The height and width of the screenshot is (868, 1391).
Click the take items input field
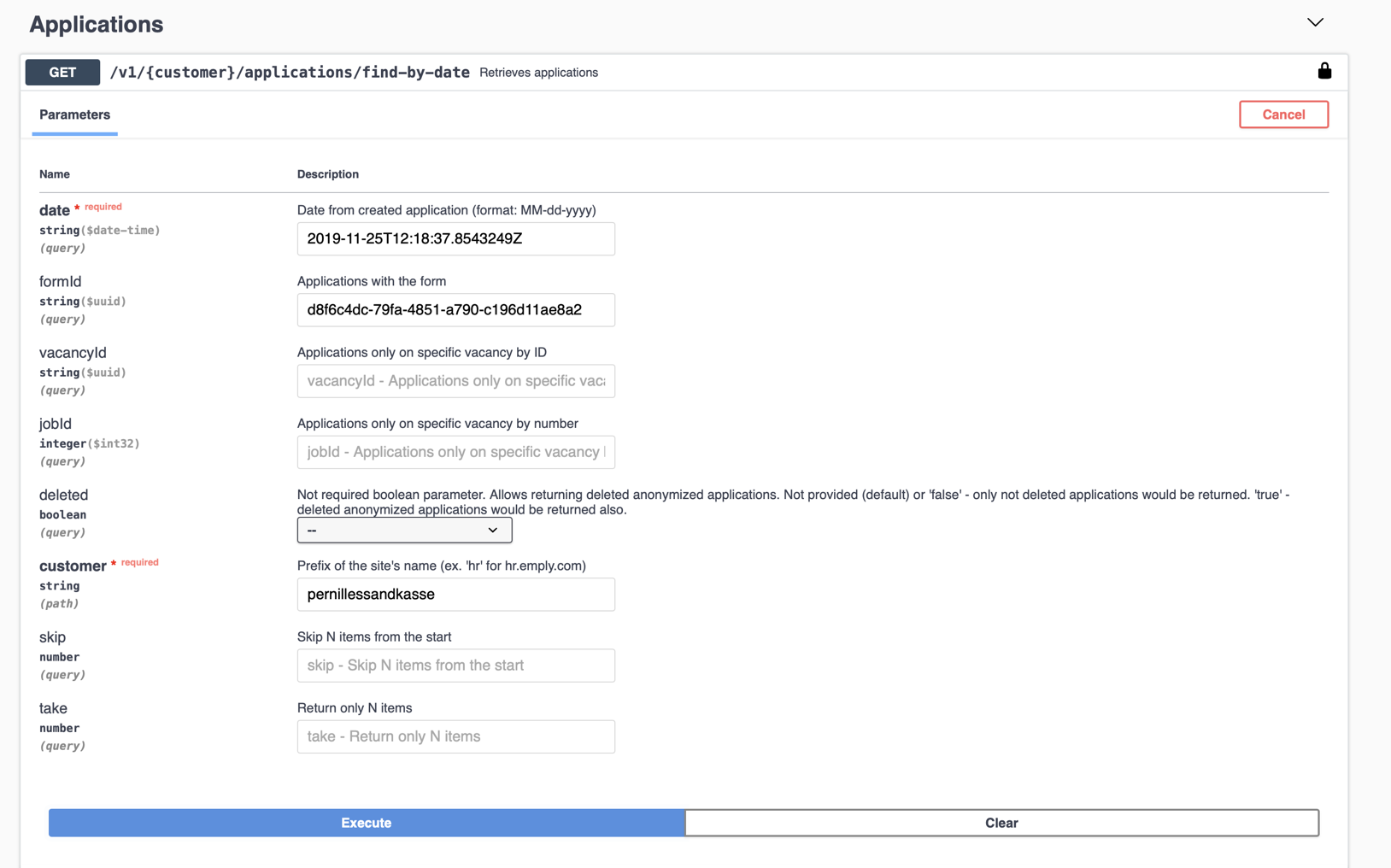[x=455, y=736]
